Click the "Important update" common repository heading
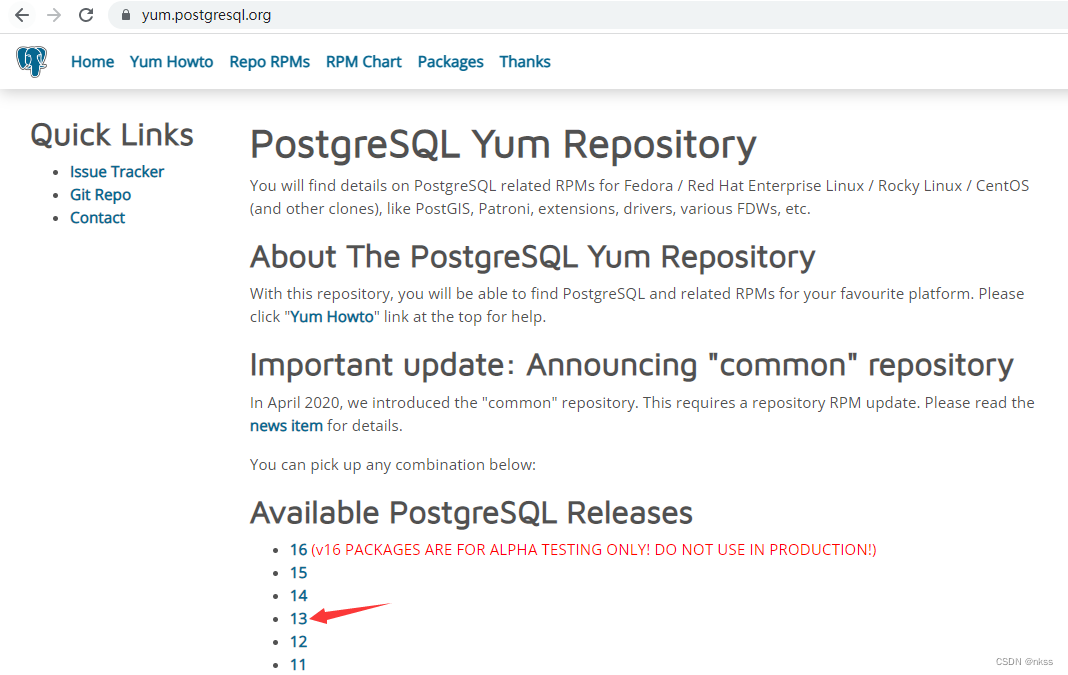 (x=631, y=365)
